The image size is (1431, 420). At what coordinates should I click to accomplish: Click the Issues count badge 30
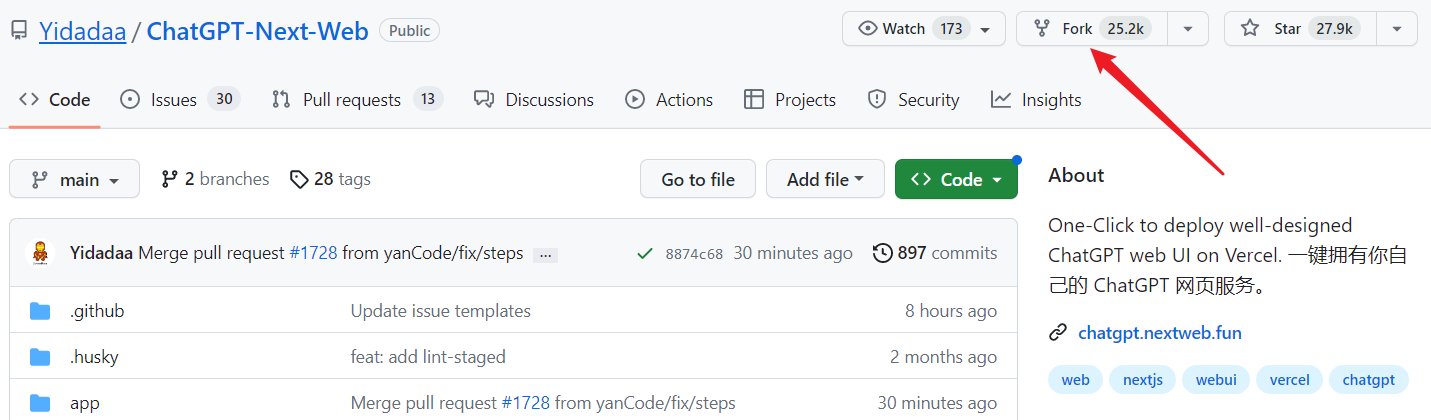click(x=224, y=99)
